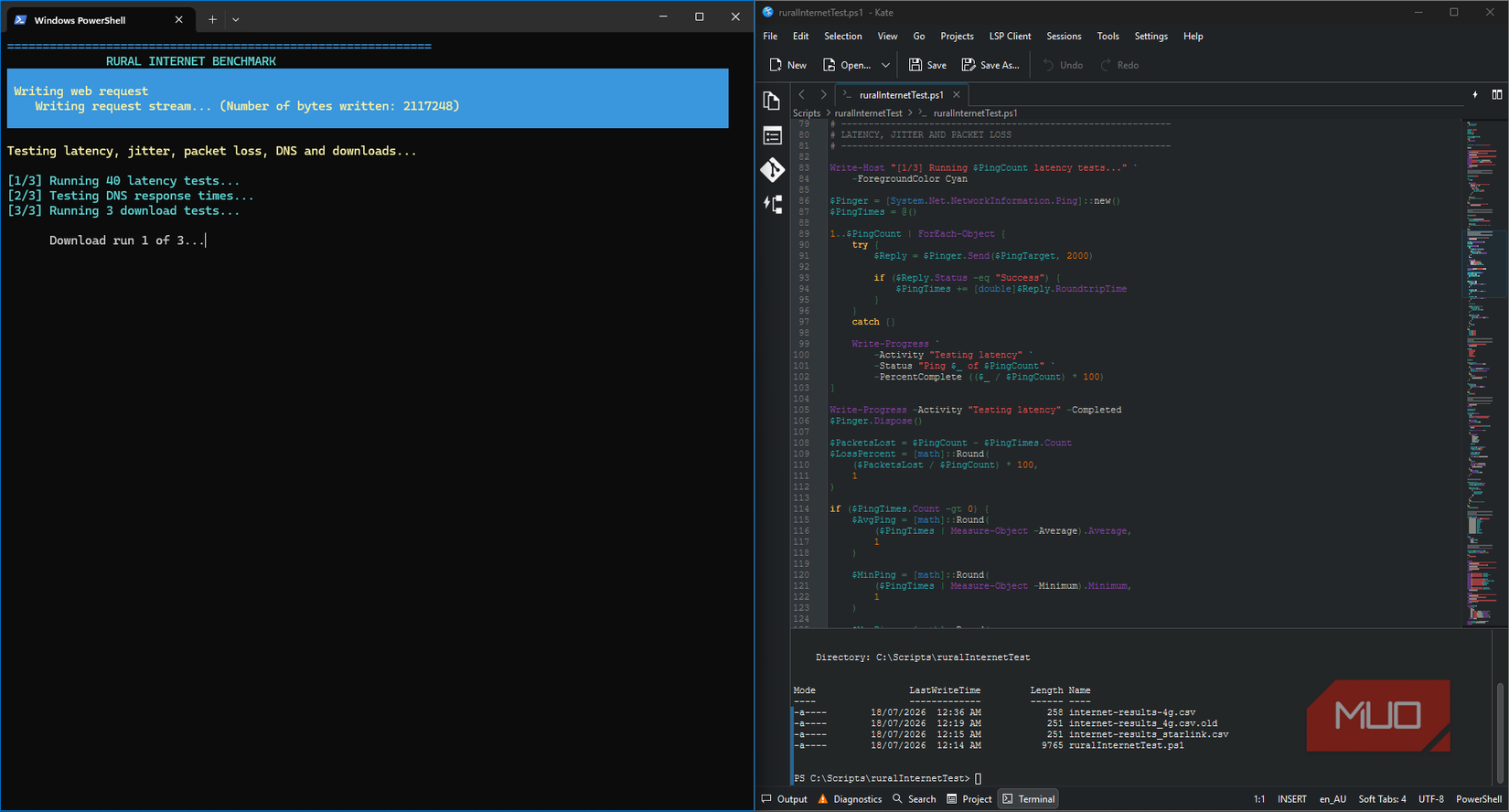Click internet-results_starlink.csv in terminal listing
Viewport: 1509px width, 812px height.
1149,734
